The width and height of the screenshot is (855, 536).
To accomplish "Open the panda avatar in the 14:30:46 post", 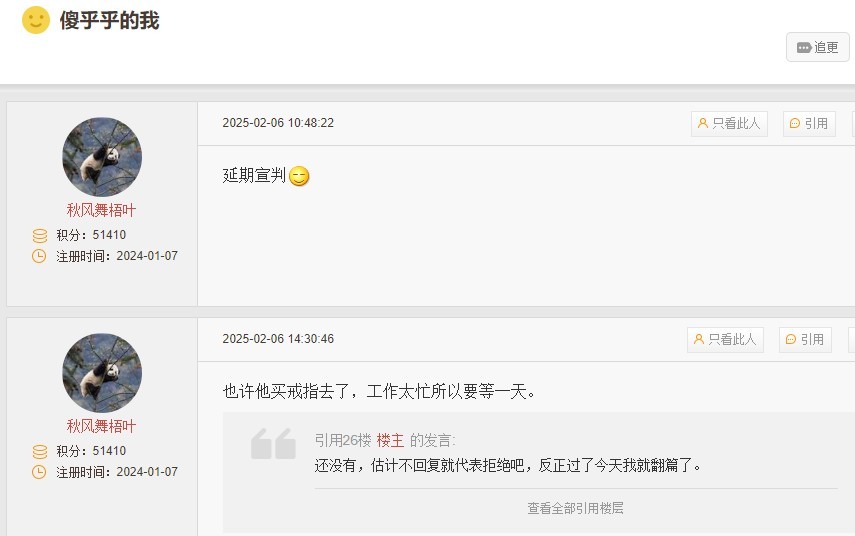I will point(102,373).
